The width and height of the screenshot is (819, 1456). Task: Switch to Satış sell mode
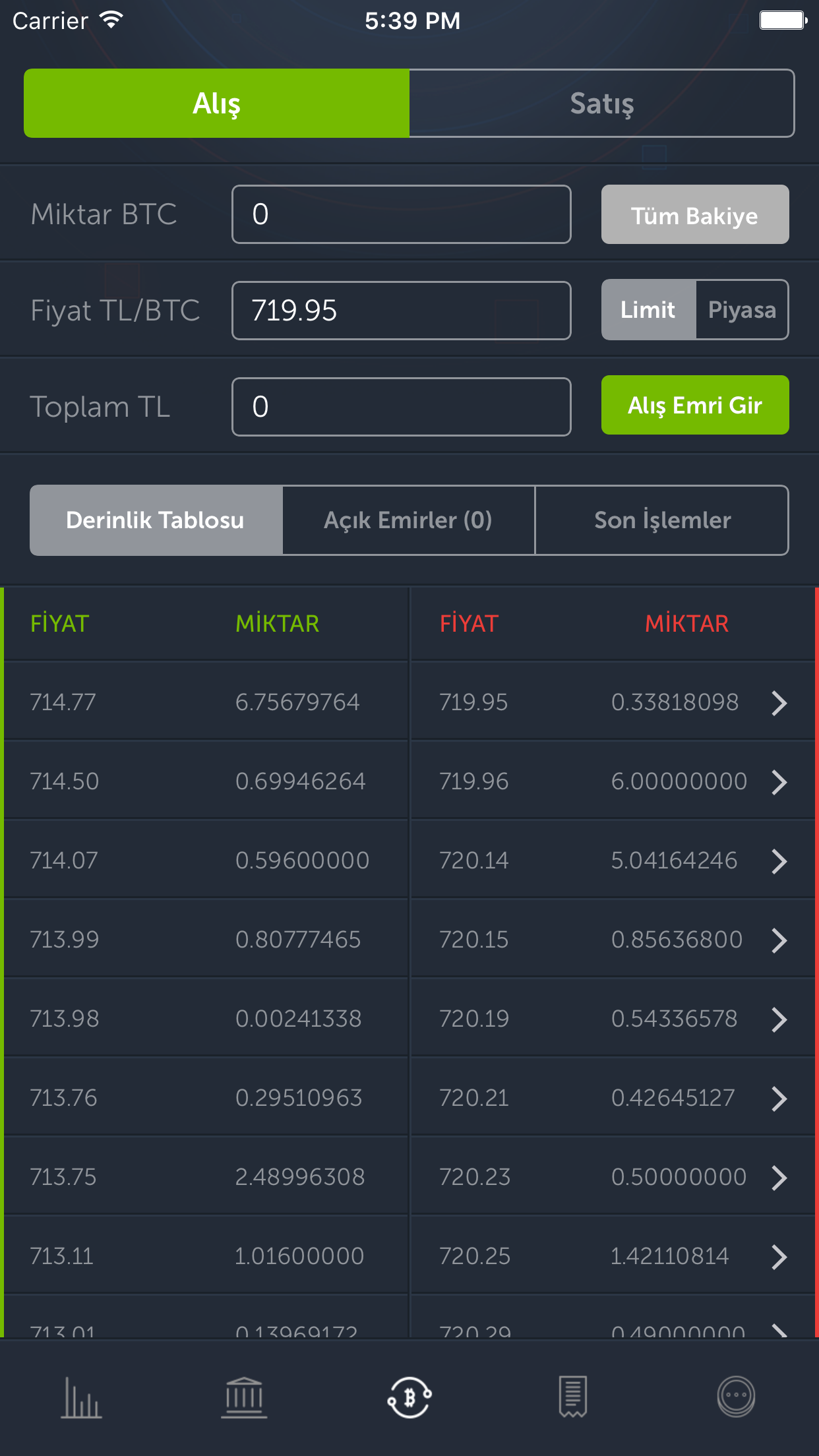pyautogui.click(x=602, y=104)
